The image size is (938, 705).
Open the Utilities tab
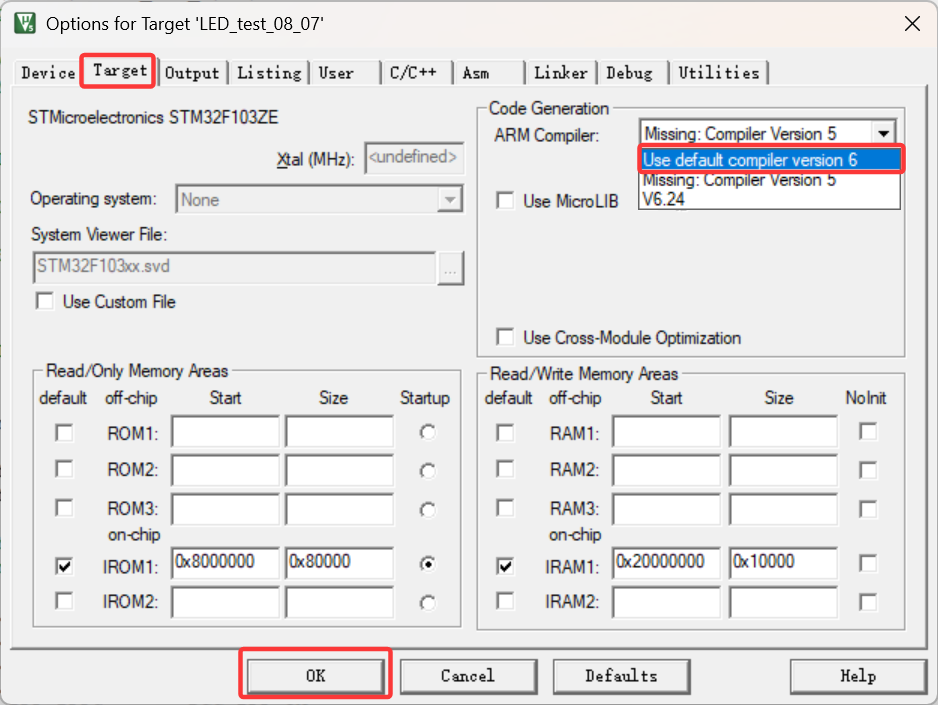tap(718, 73)
